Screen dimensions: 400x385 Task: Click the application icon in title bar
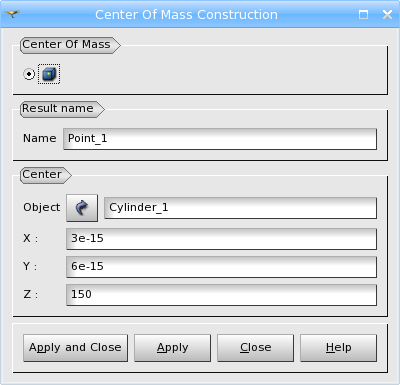point(12,14)
